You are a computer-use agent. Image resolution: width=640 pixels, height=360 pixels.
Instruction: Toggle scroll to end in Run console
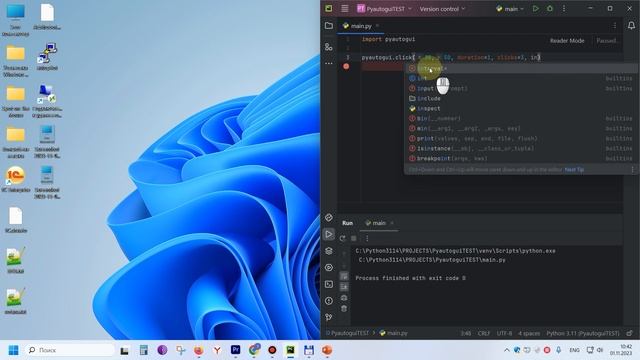344,287
